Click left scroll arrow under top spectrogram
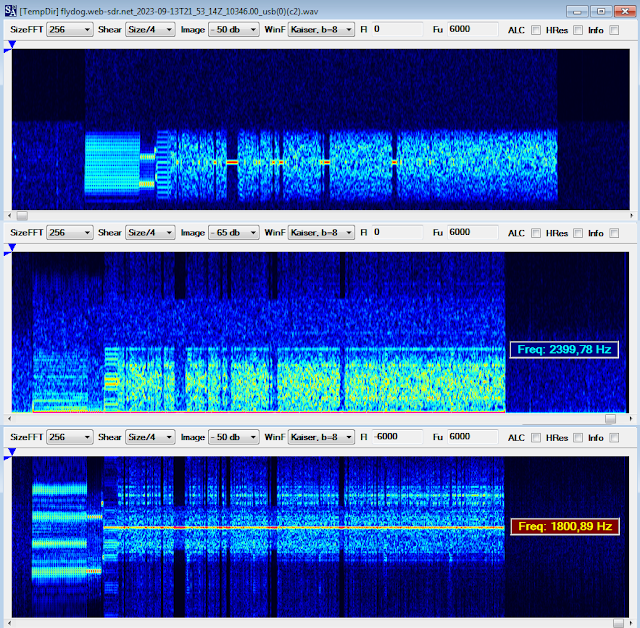Image resolution: width=640 pixels, height=628 pixels. (10, 215)
